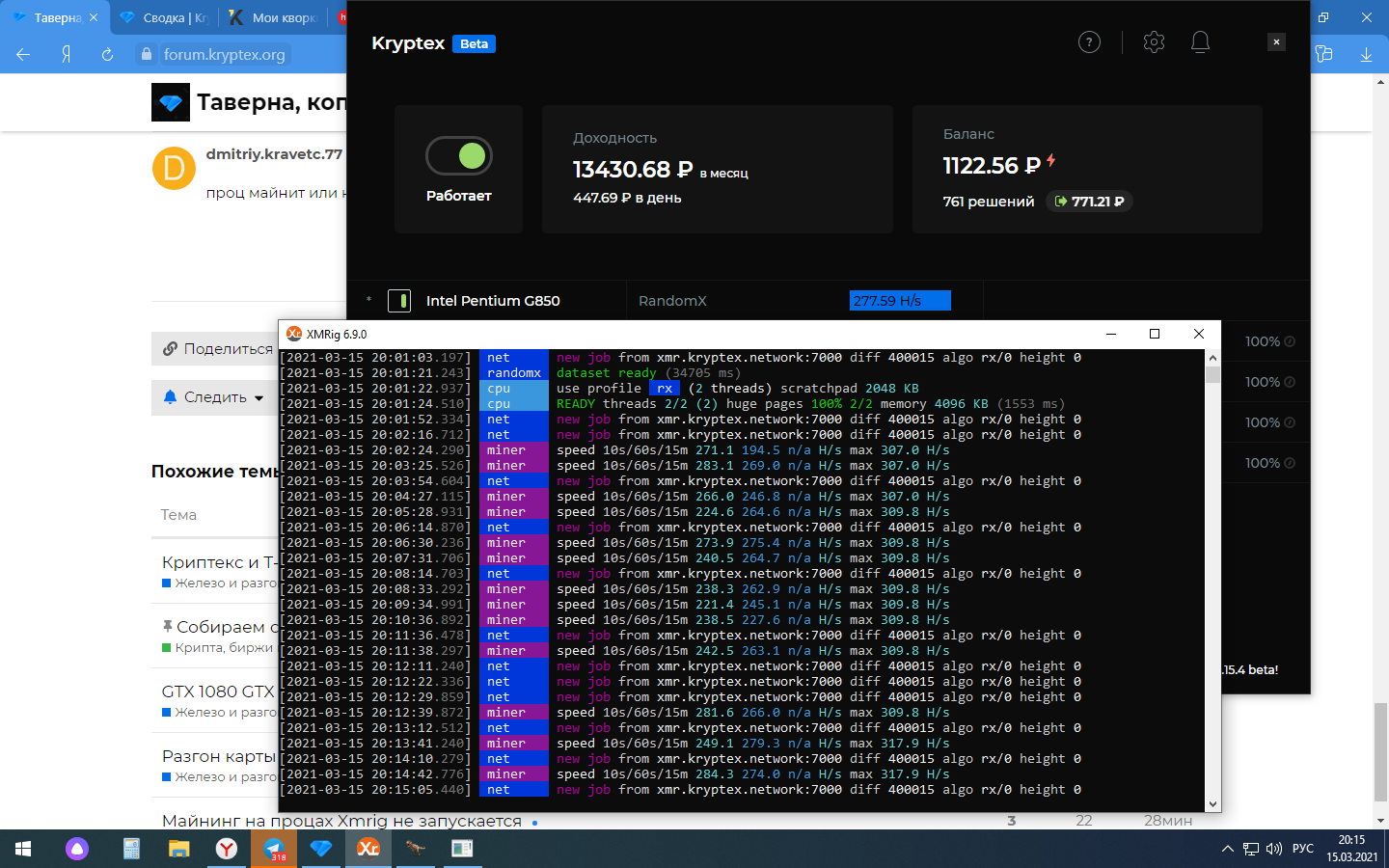Switch to the Мои кворки tab
This screenshot has height=868, width=1389.
click(274, 17)
